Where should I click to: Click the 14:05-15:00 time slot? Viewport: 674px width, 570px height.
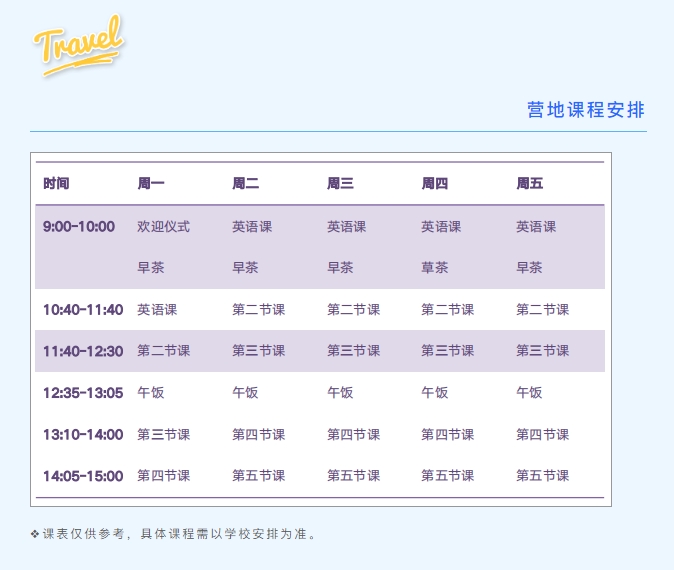[83, 476]
